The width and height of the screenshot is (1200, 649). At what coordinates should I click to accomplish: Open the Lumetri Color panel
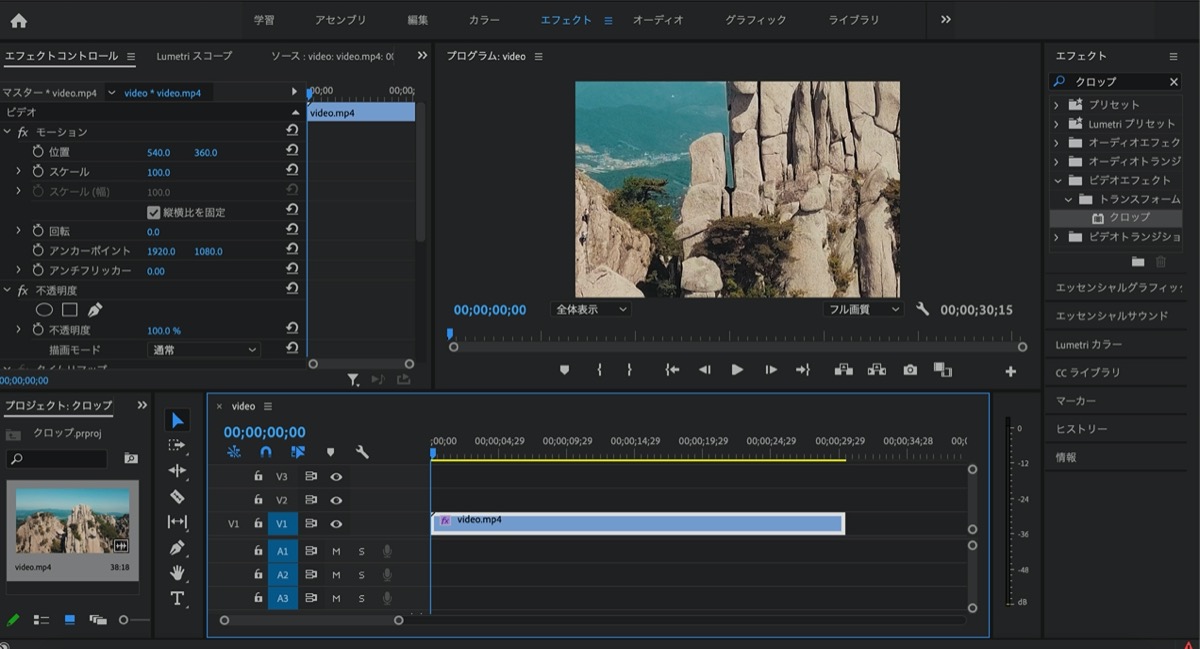click(1088, 344)
